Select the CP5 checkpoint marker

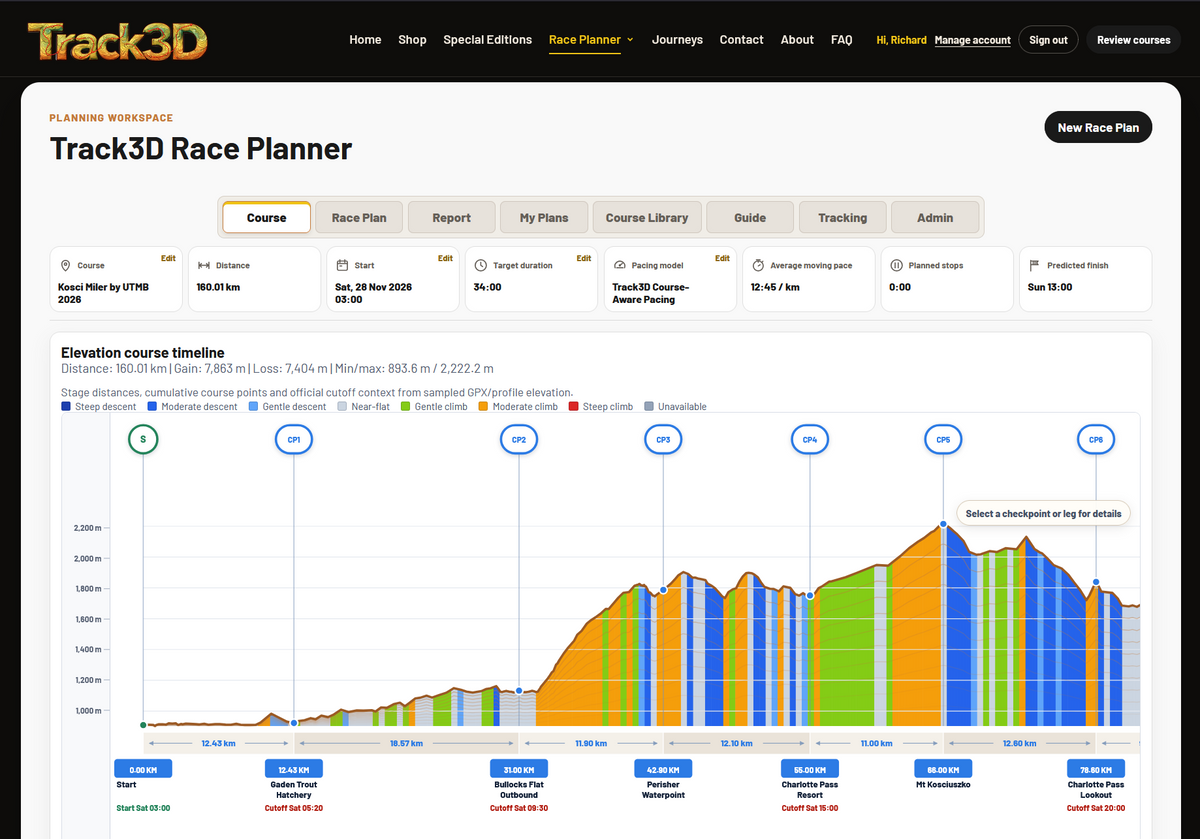pos(943,440)
